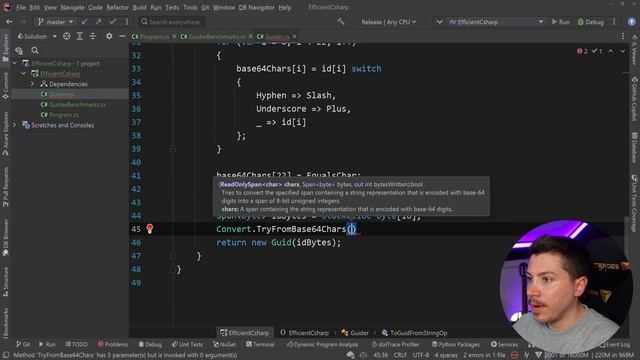Image resolution: width=640 pixels, height=360 pixels.
Task: Open editor tabs kebab menu
Action: (623, 36)
